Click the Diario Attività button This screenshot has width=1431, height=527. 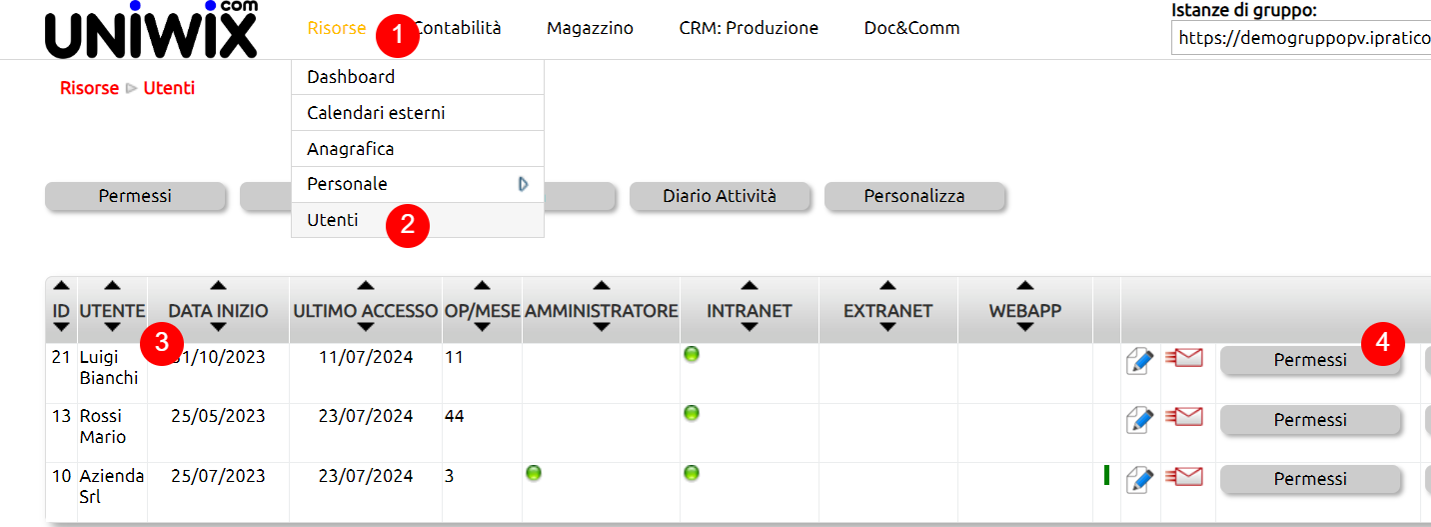(x=719, y=196)
